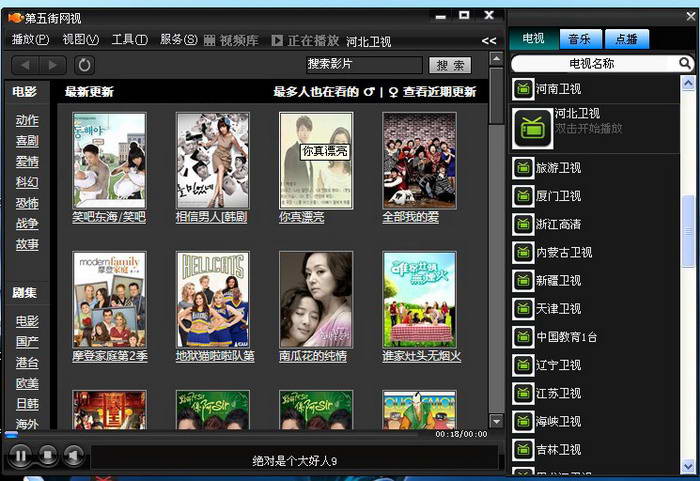Open the 工具(T) menu

(x=130, y=40)
